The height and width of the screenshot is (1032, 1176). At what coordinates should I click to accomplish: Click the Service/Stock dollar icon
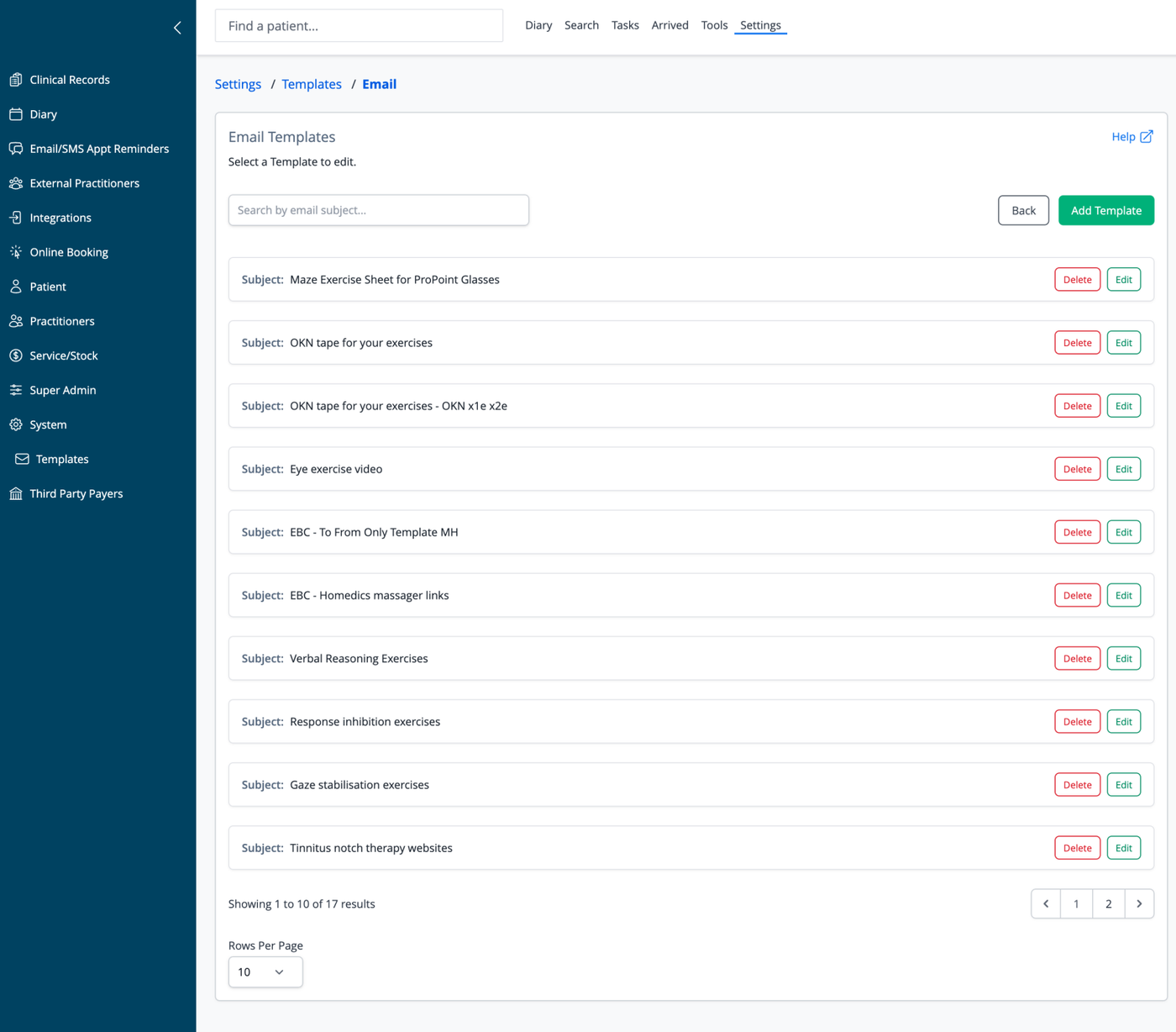coord(16,355)
